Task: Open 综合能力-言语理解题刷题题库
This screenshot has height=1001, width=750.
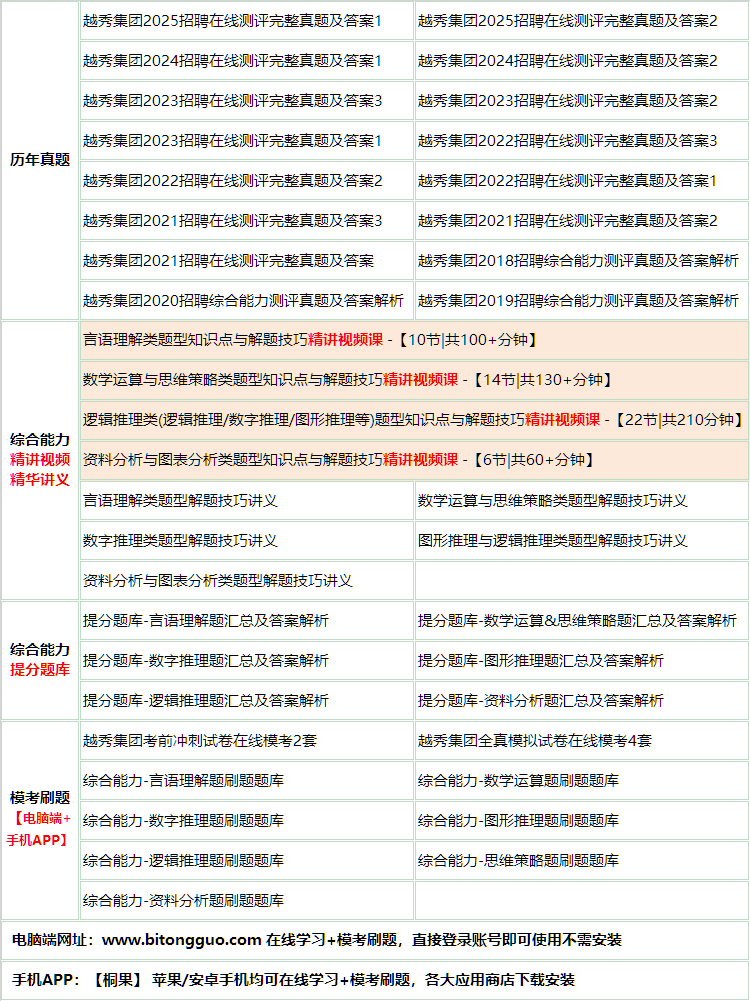Action: click(183, 780)
